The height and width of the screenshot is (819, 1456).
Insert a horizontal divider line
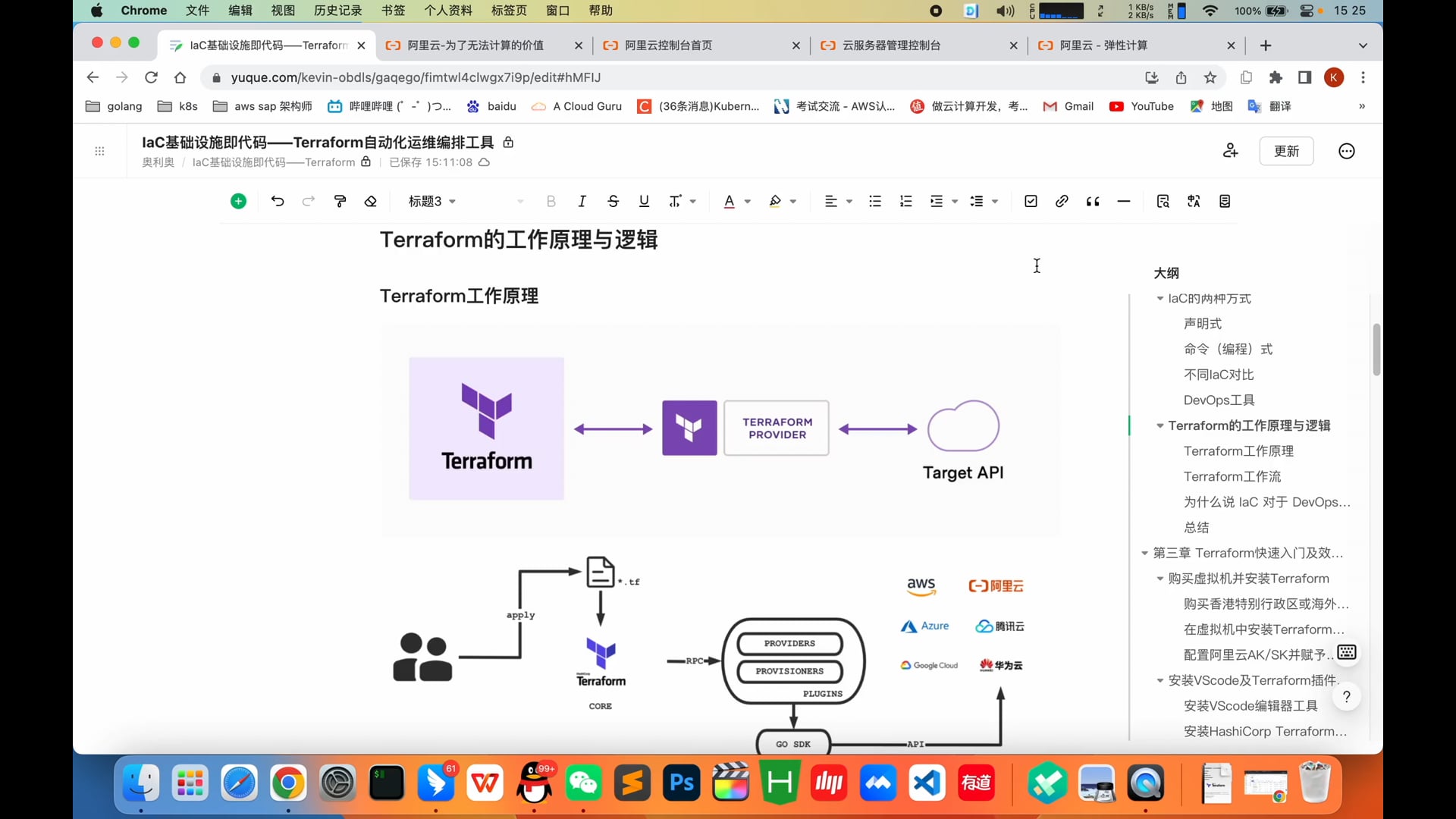coord(1123,201)
